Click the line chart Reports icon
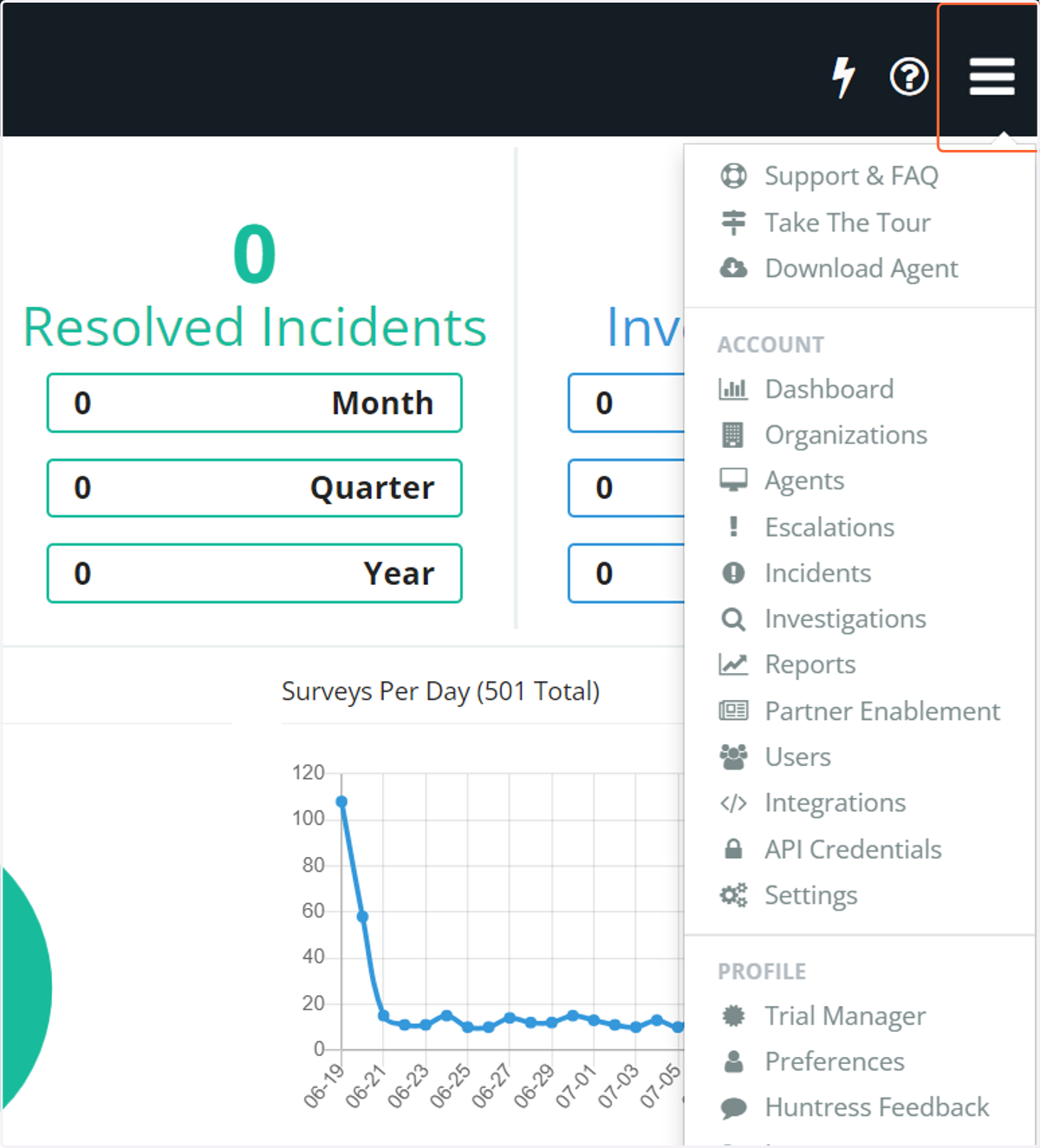 pyautogui.click(x=733, y=665)
